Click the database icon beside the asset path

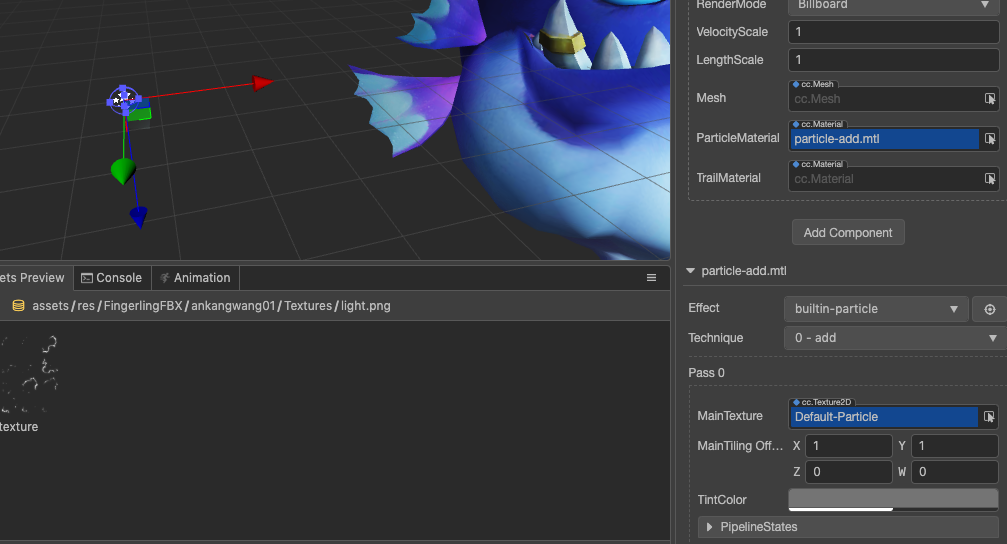[x=18, y=306]
